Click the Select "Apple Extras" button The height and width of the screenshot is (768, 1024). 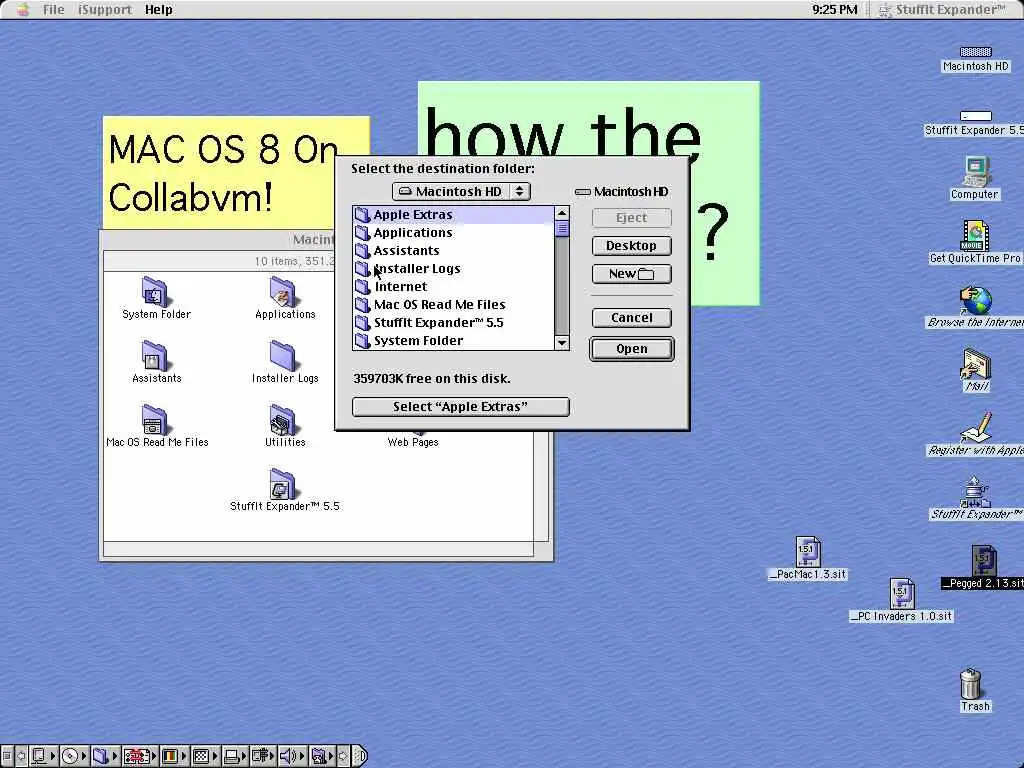tap(460, 406)
